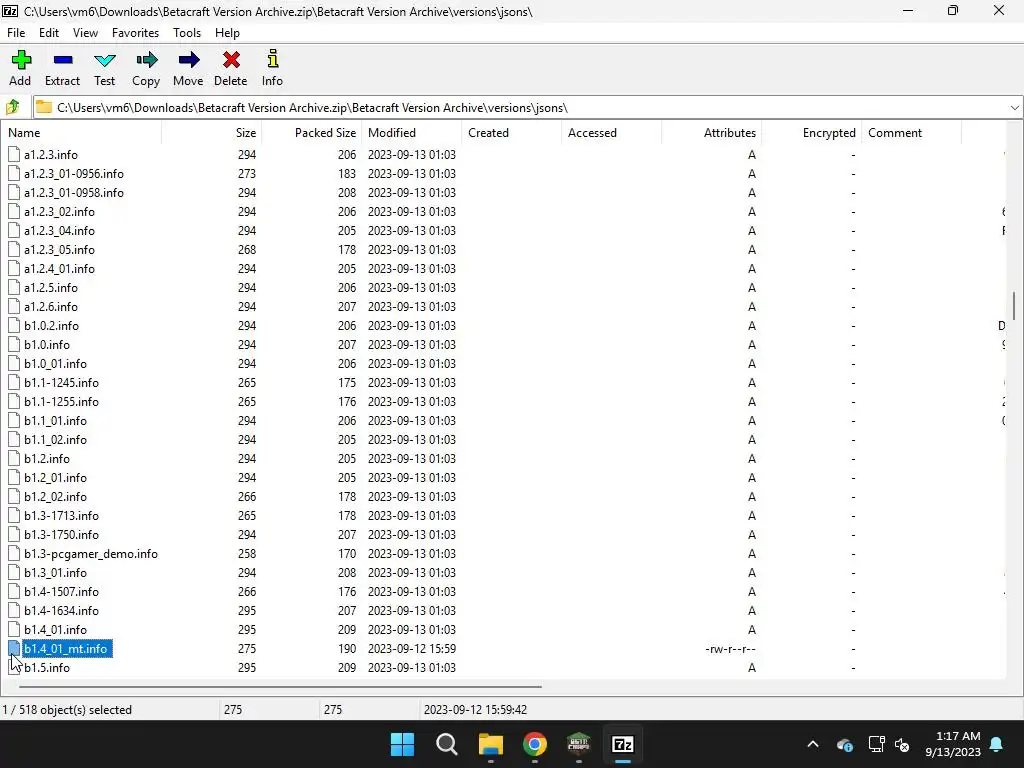Select file b1.0.2.info

click(52, 326)
